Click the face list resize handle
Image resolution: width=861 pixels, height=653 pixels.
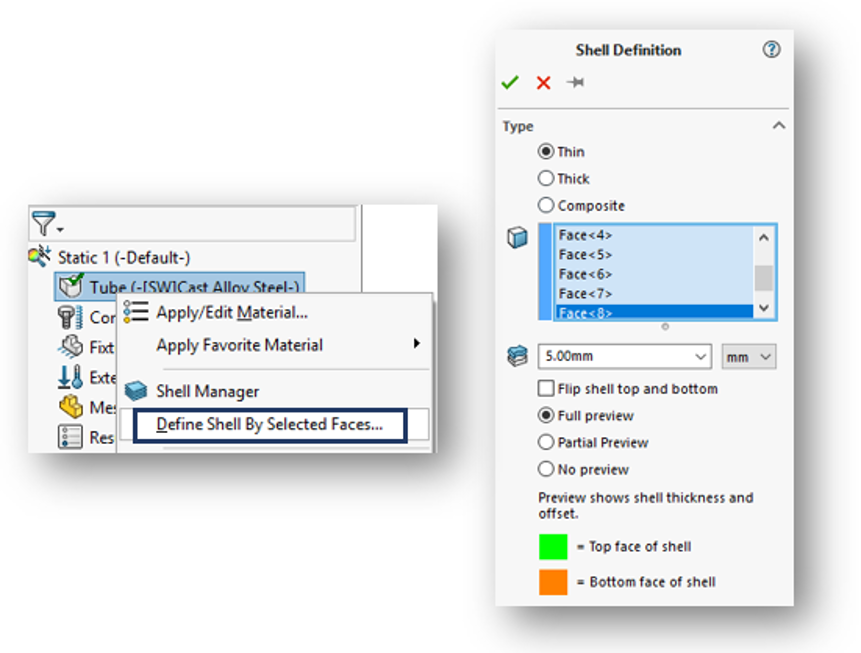point(665,327)
